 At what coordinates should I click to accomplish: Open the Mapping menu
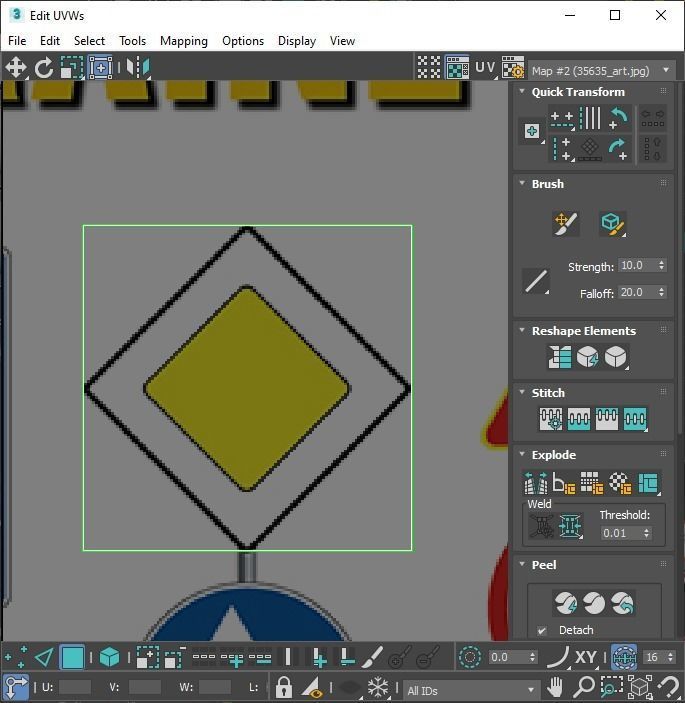(184, 41)
